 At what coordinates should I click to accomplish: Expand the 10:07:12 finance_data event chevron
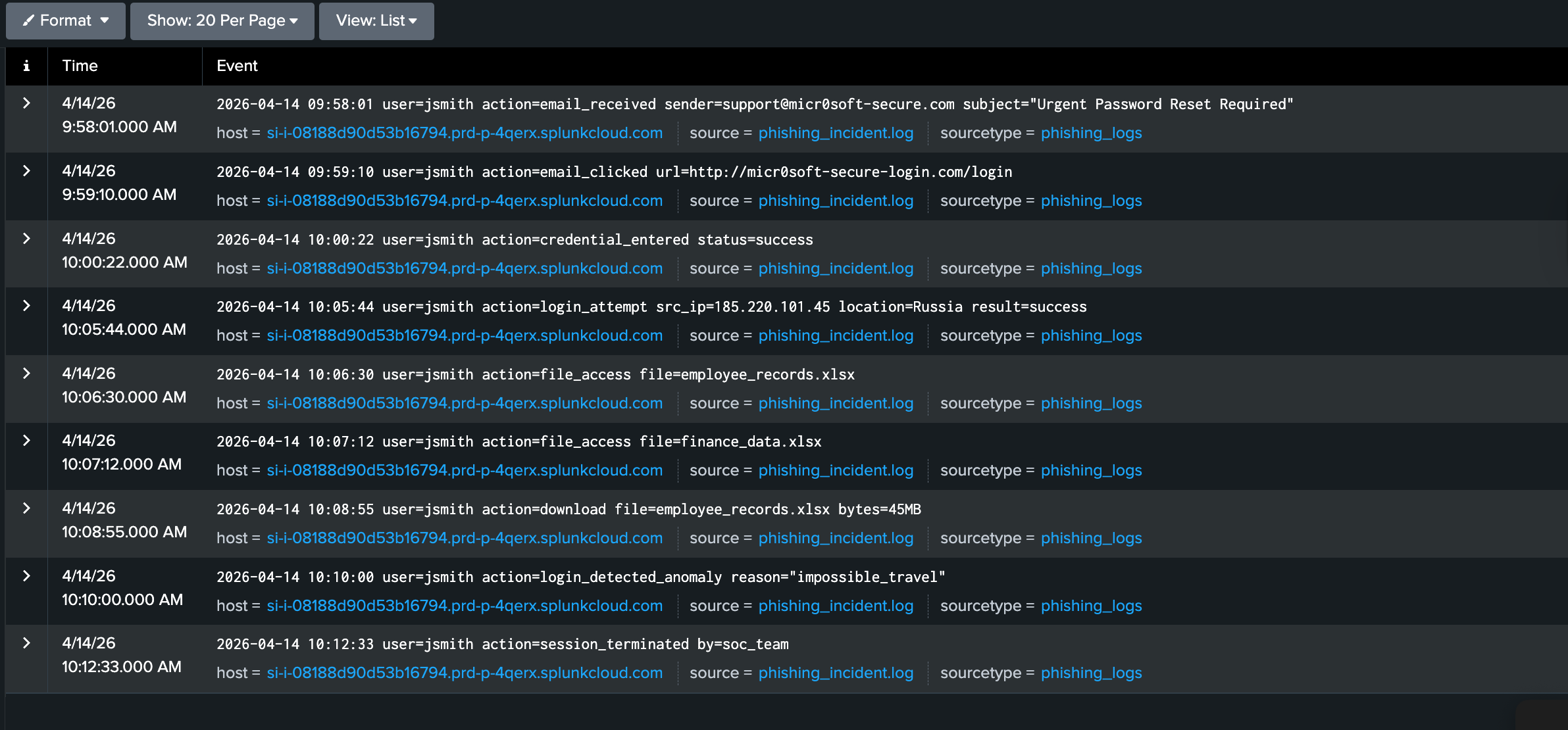pyautogui.click(x=26, y=441)
